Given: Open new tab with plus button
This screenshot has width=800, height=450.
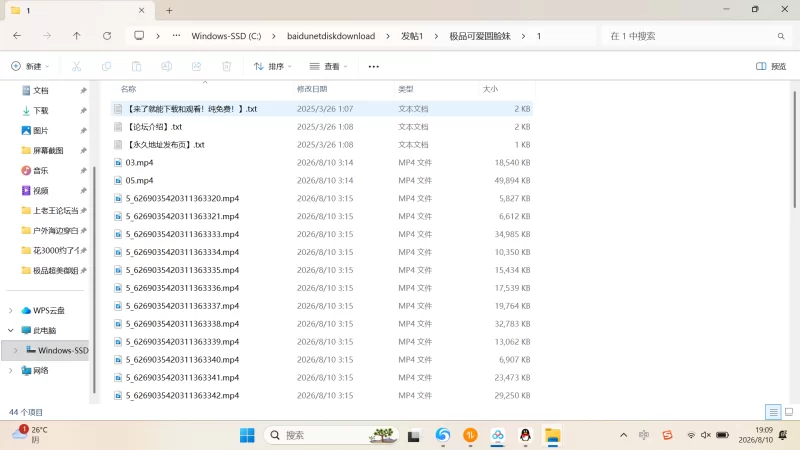Looking at the screenshot, I should point(169,10).
